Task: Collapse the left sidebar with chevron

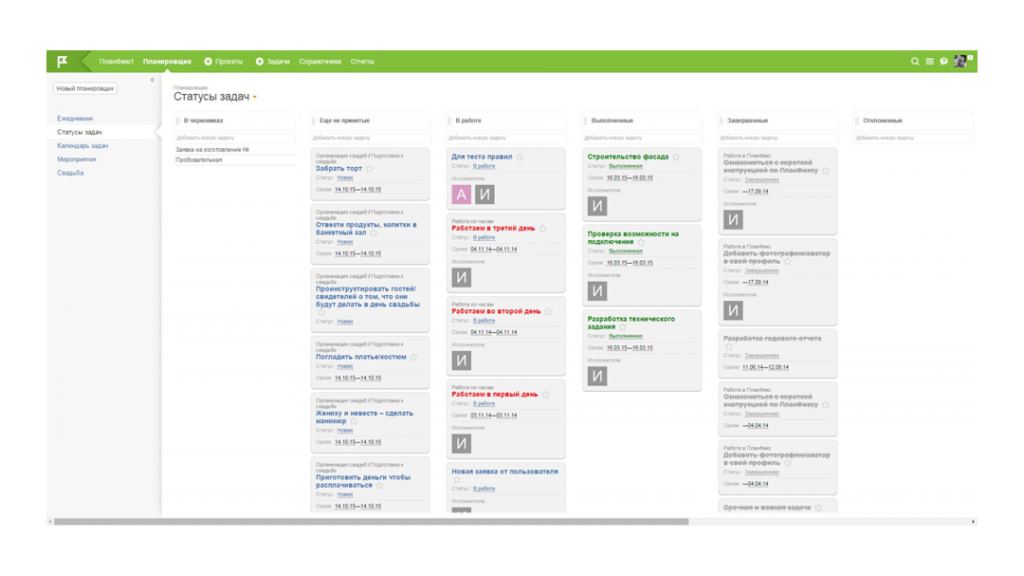Action: pos(152,80)
